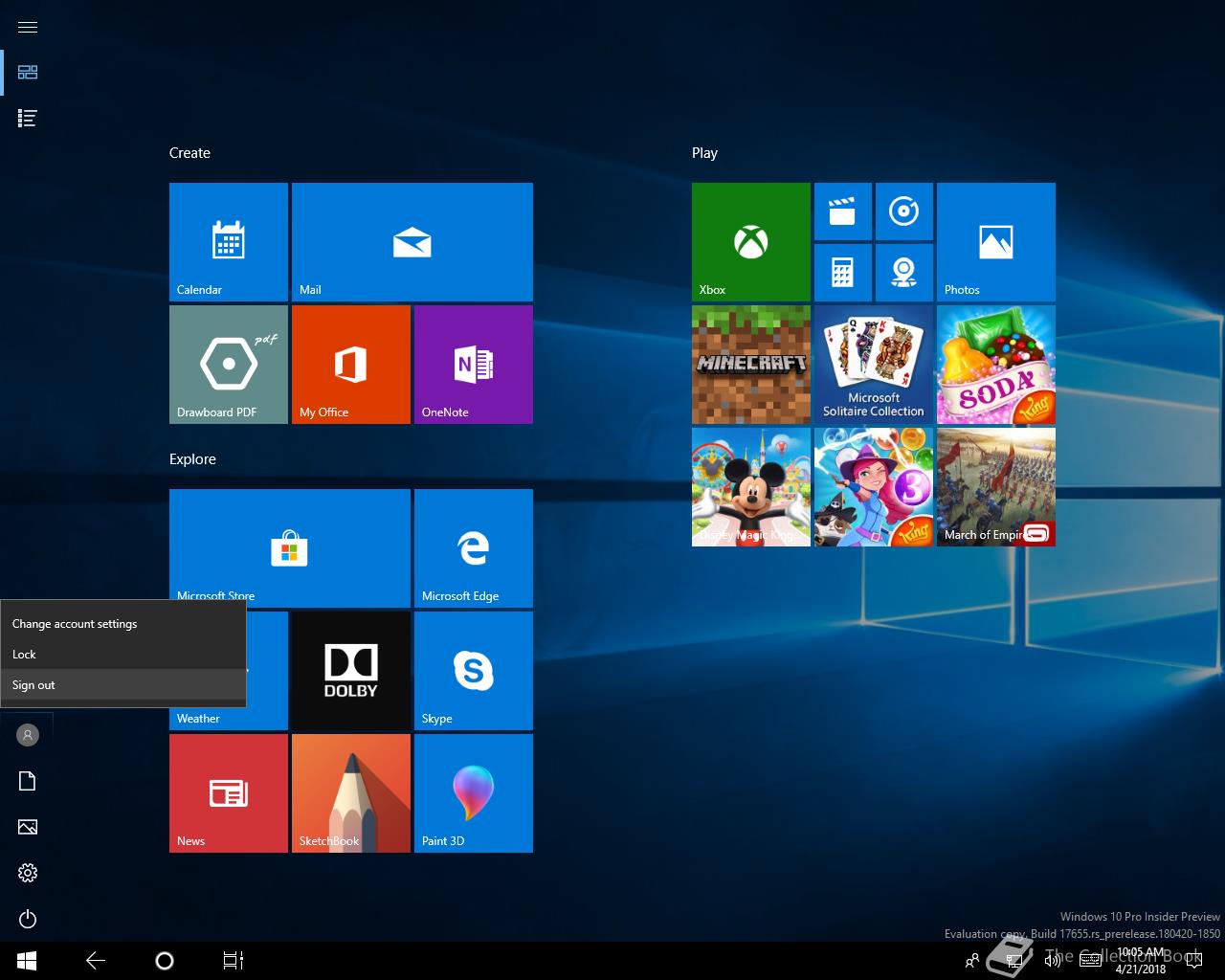Screen dimensions: 1225x980
Task: Open the My Office tile
Action: click(x=351, y=365)
